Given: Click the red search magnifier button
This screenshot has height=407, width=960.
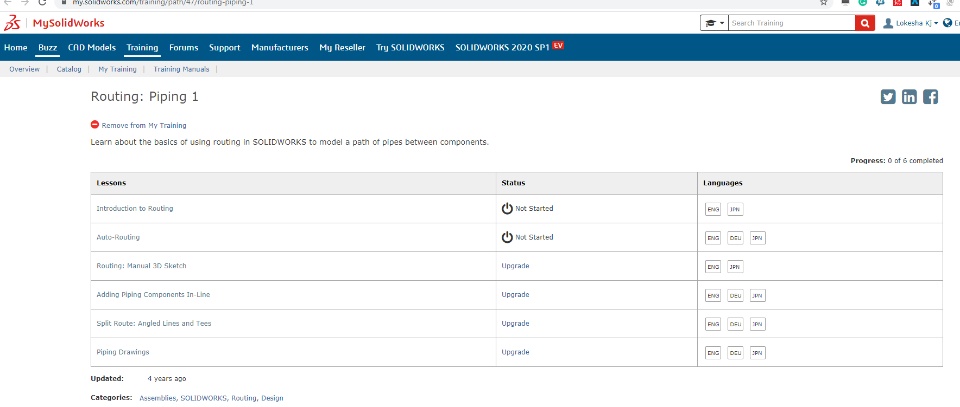Looking at the screenshot, I should coord(864,23).
